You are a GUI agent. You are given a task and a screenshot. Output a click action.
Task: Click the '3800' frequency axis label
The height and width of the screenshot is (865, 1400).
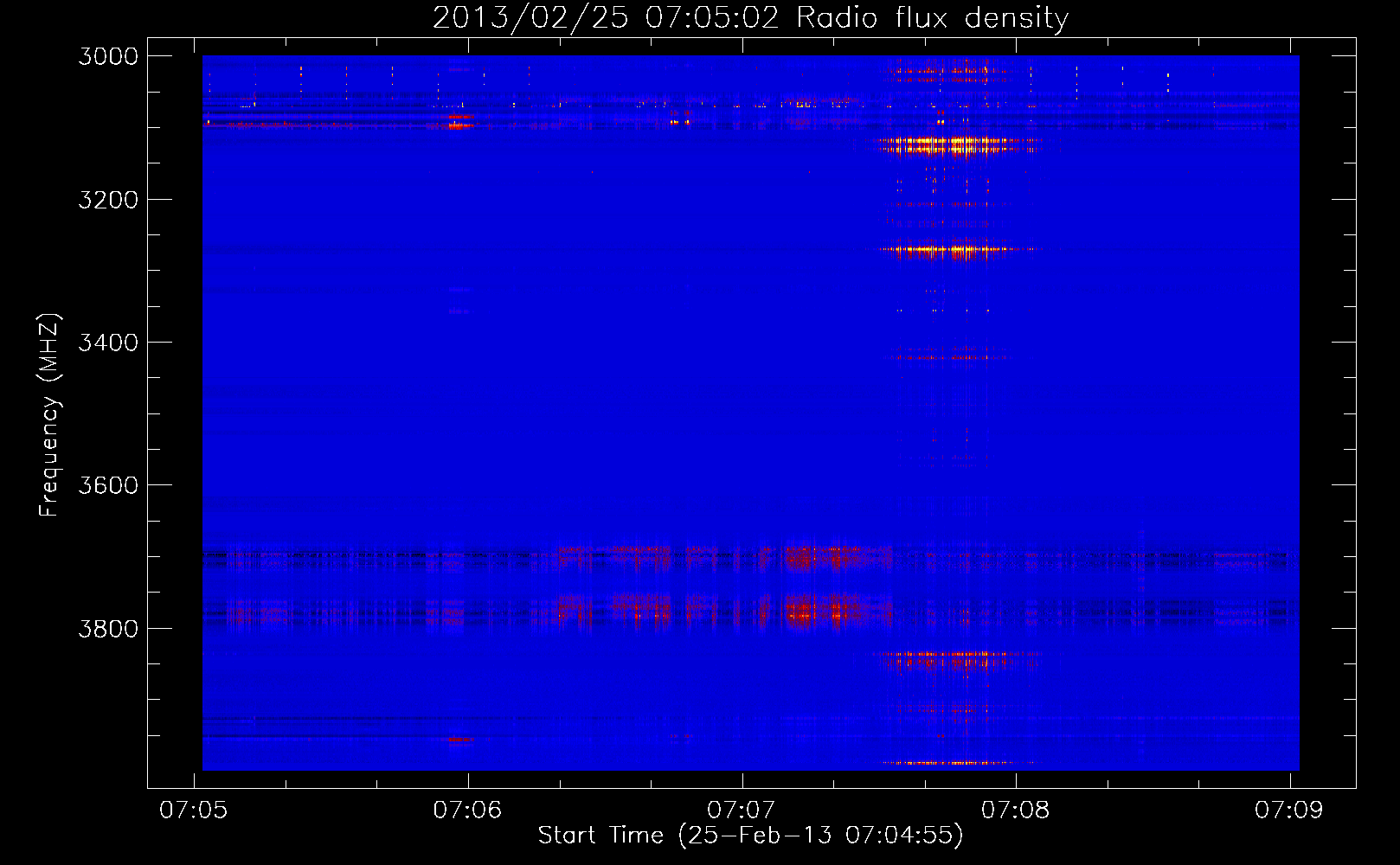(108, 628)
